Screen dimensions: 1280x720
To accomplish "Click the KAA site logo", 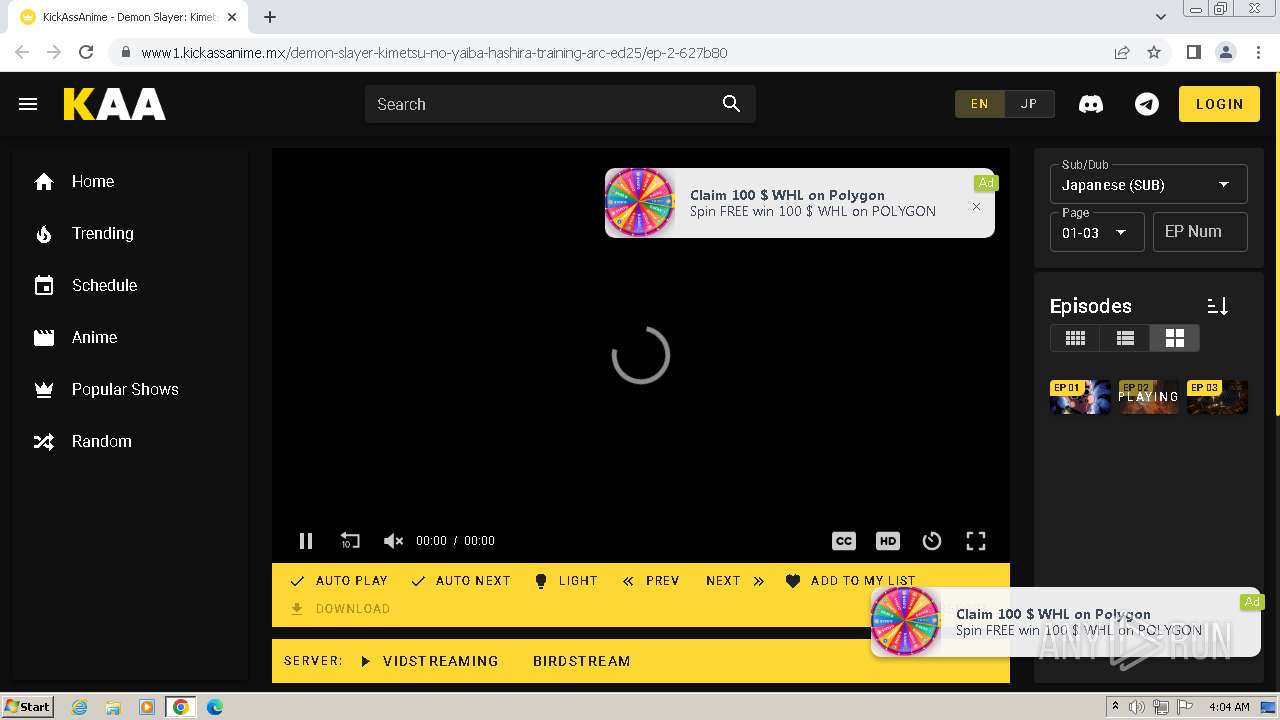I will tap(115, 104).
